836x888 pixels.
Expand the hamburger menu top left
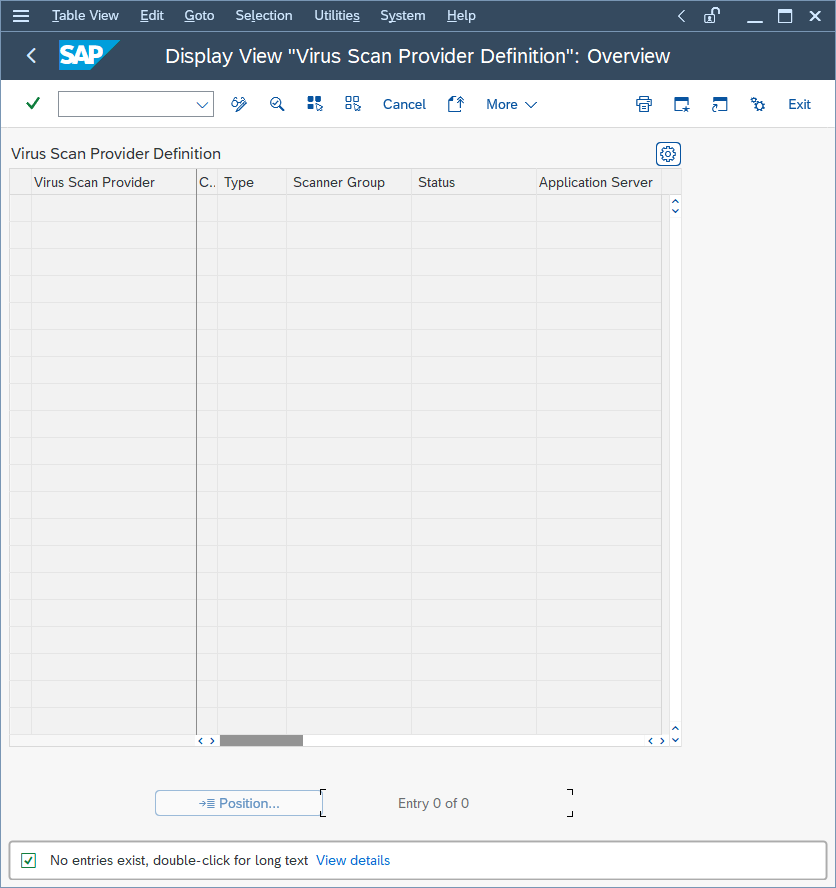pyautogui.click(x=21, y=15)
